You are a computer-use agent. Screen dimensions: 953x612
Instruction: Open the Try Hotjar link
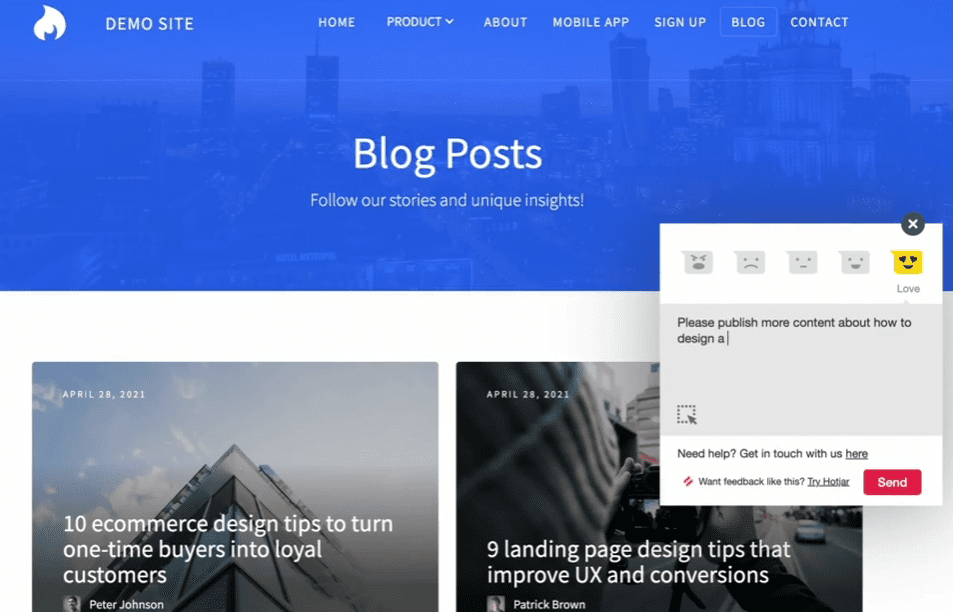tap(828, 481)
